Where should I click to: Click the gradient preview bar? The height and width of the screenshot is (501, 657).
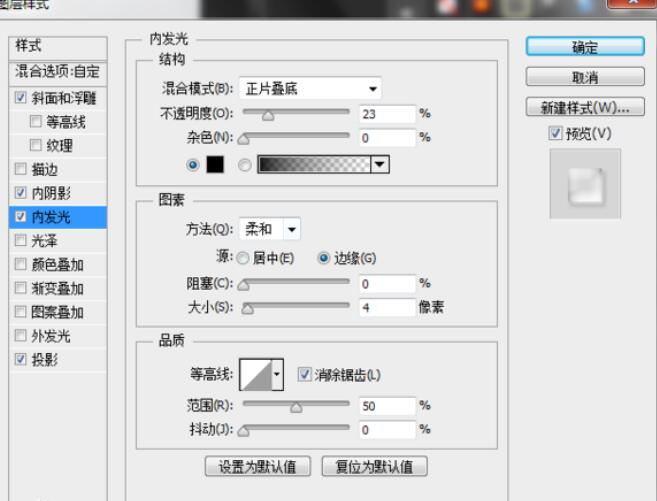pyautogui.click(x=314, y=165)
